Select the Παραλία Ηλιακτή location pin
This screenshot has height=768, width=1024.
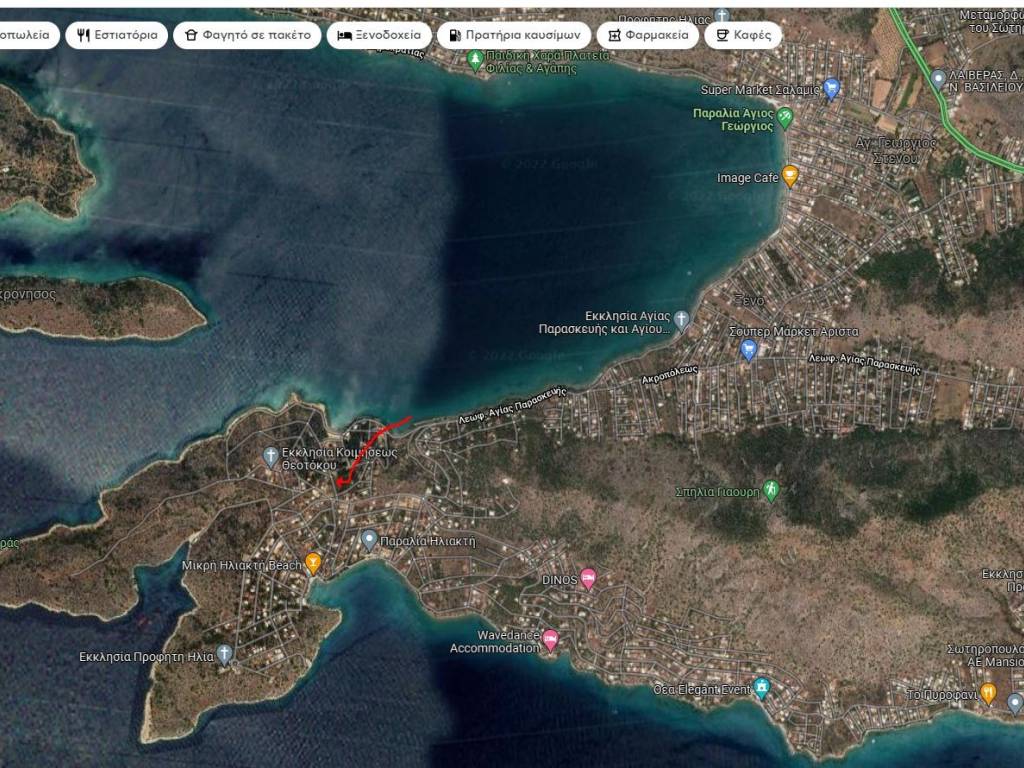[369, 540]
